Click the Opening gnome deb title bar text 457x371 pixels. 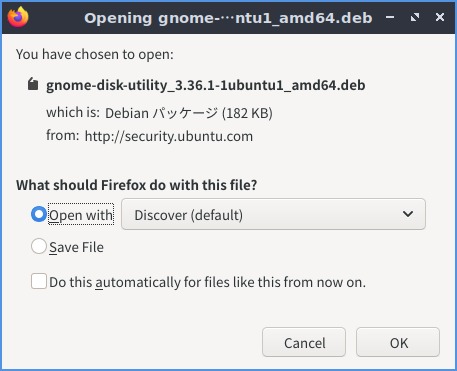[228, 18]
